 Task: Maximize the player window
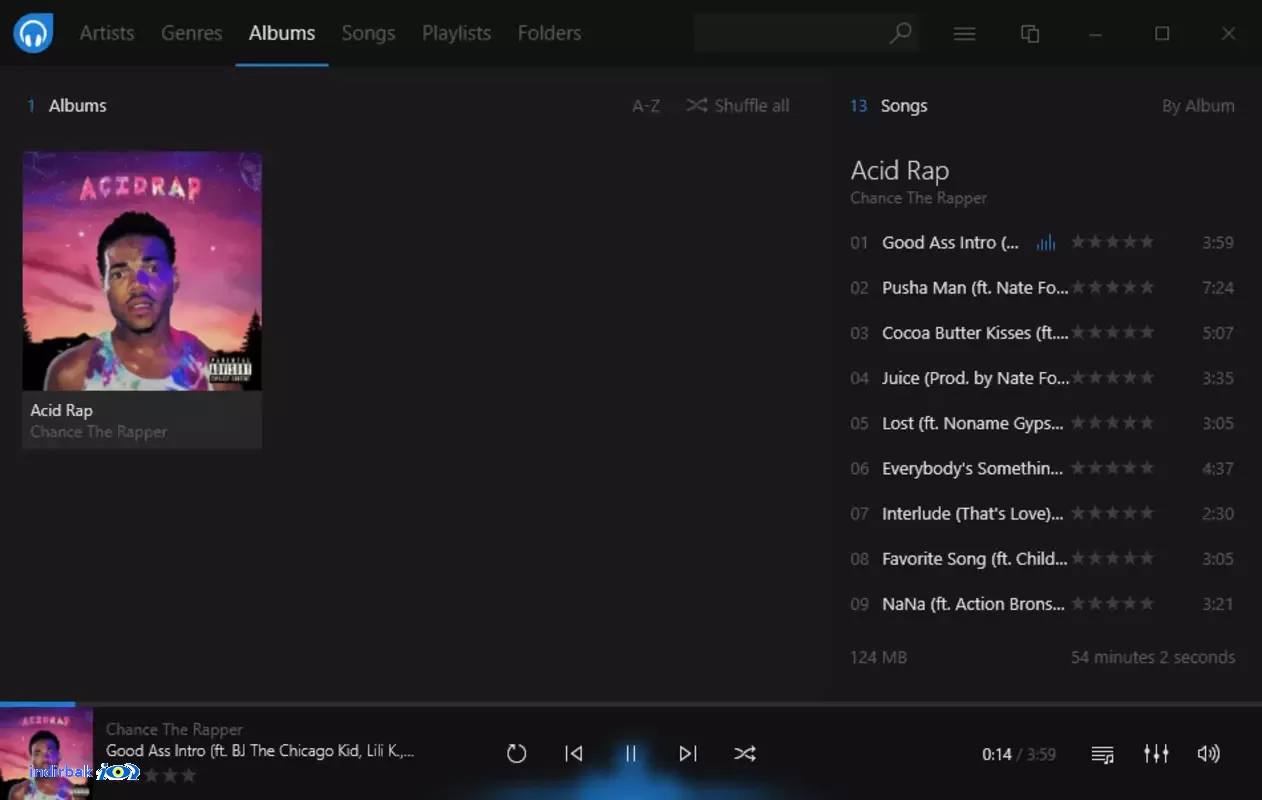pyautogui.click(x=1162, y=34)
